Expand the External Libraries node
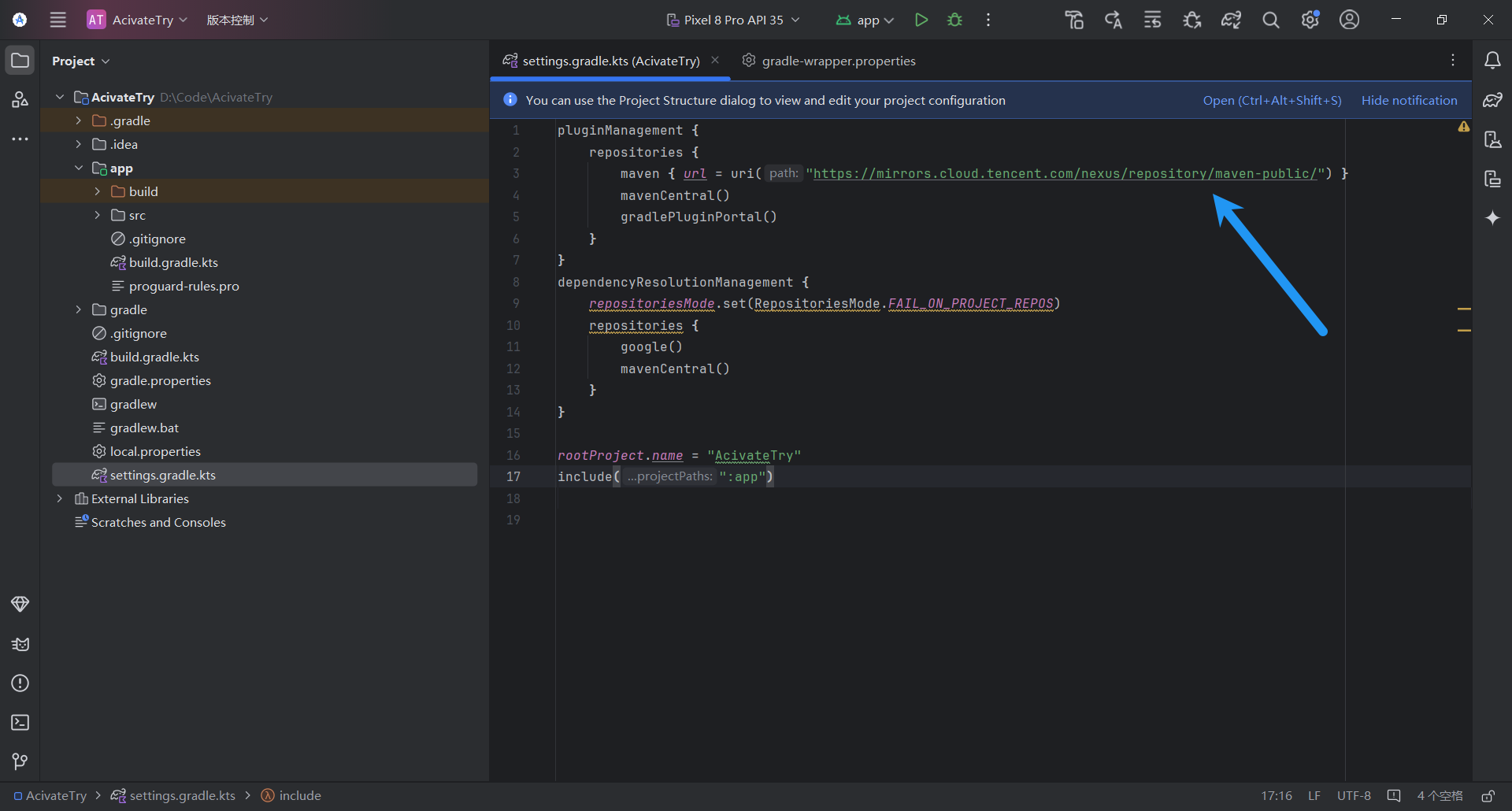The image size is (1512, 811). coord(60,498)
